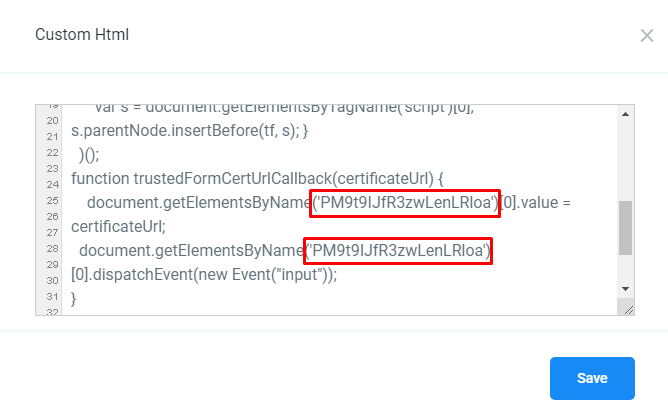Place cursor in first highlighted 'PM9t9IJfR3zwLenLRIoa' string

pyautogui.click(x=405, y=203)
